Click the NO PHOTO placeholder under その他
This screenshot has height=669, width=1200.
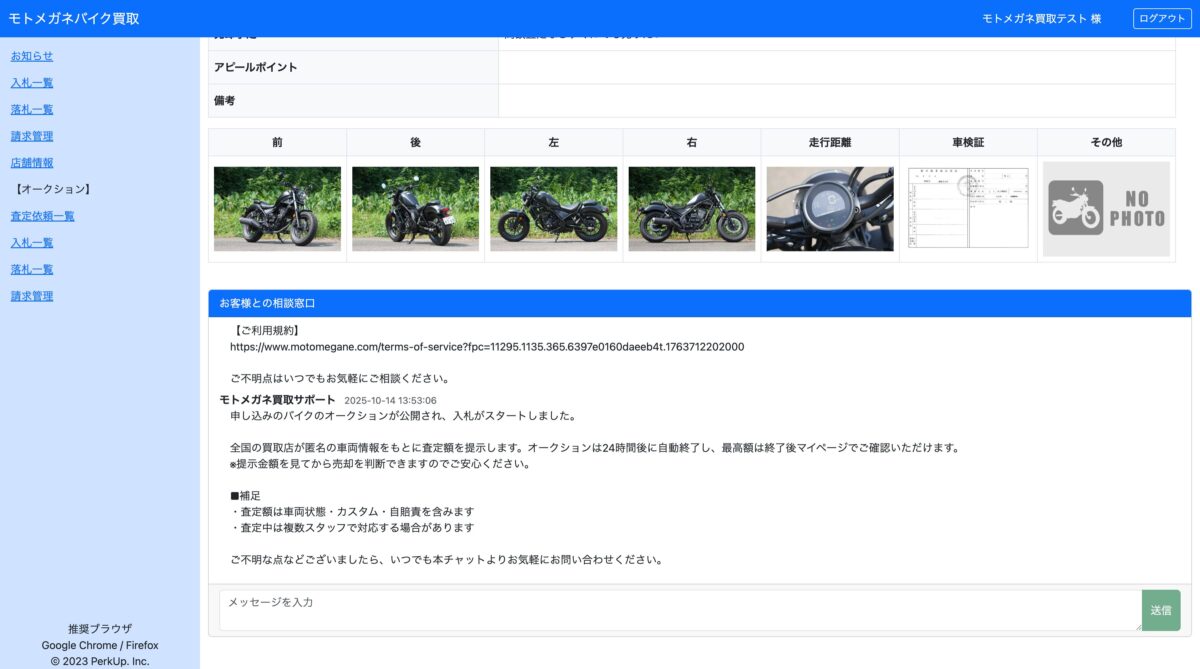click(x=1106, y=208)
